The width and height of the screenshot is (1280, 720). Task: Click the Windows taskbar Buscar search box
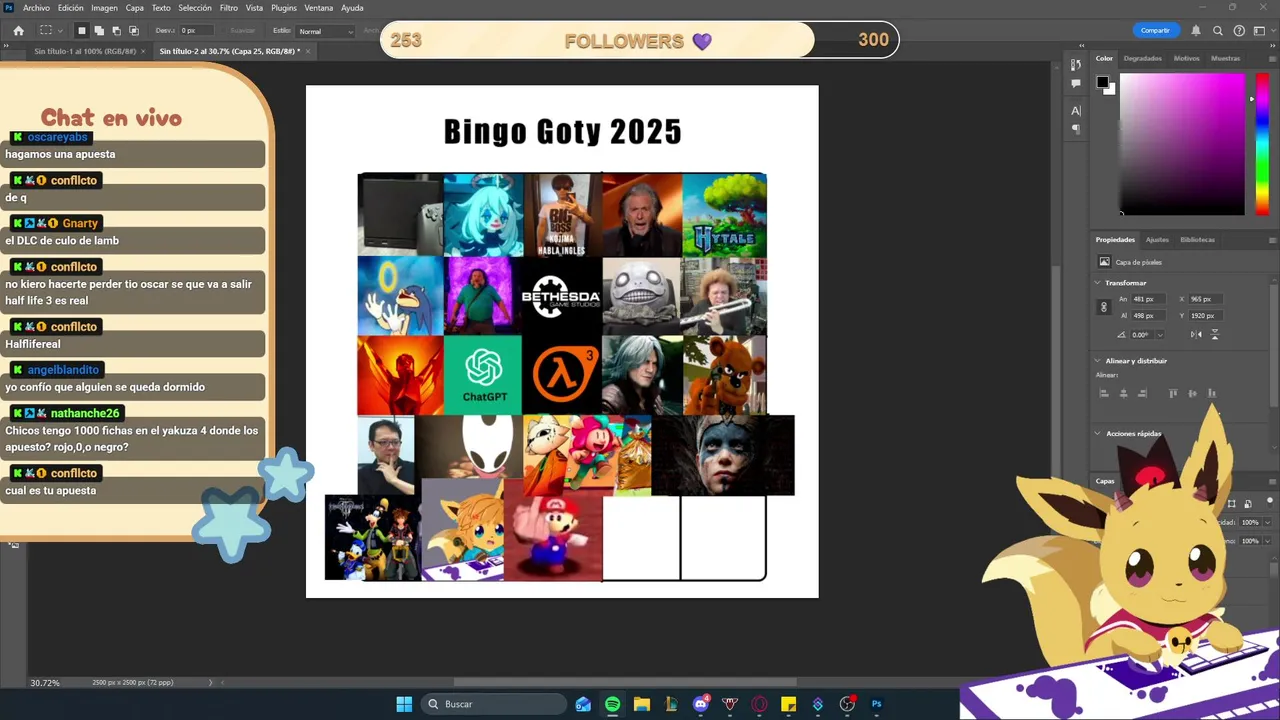point(493,704)
